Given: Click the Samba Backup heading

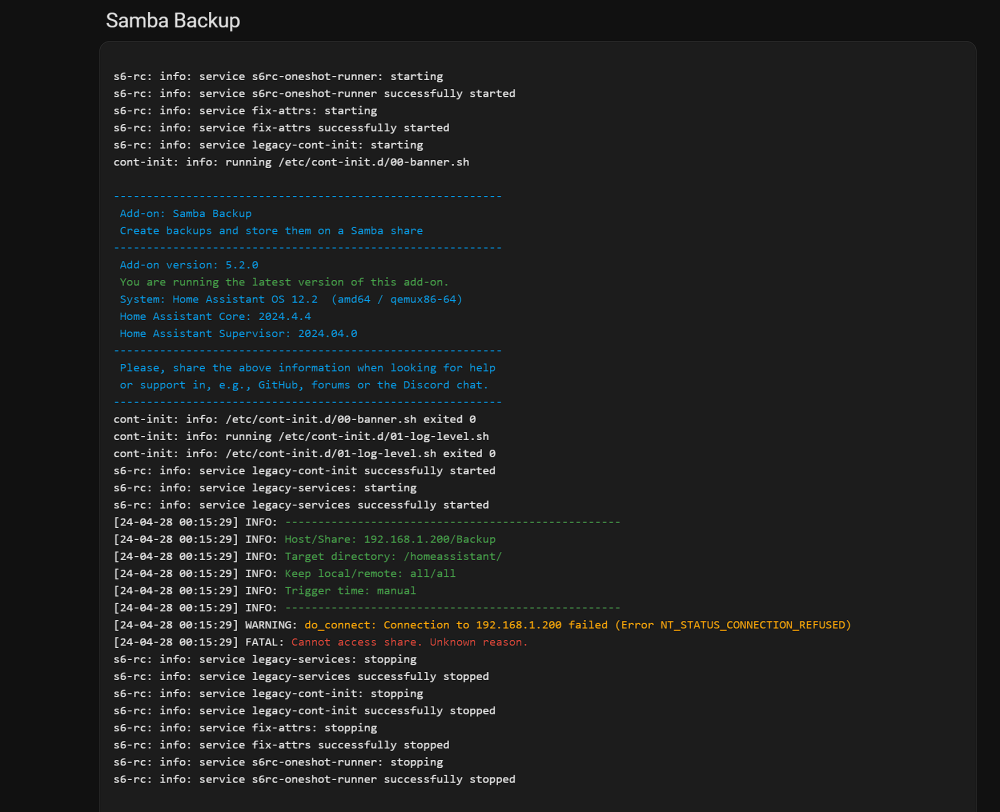Looking at the screenshot, I should [173, 20].
